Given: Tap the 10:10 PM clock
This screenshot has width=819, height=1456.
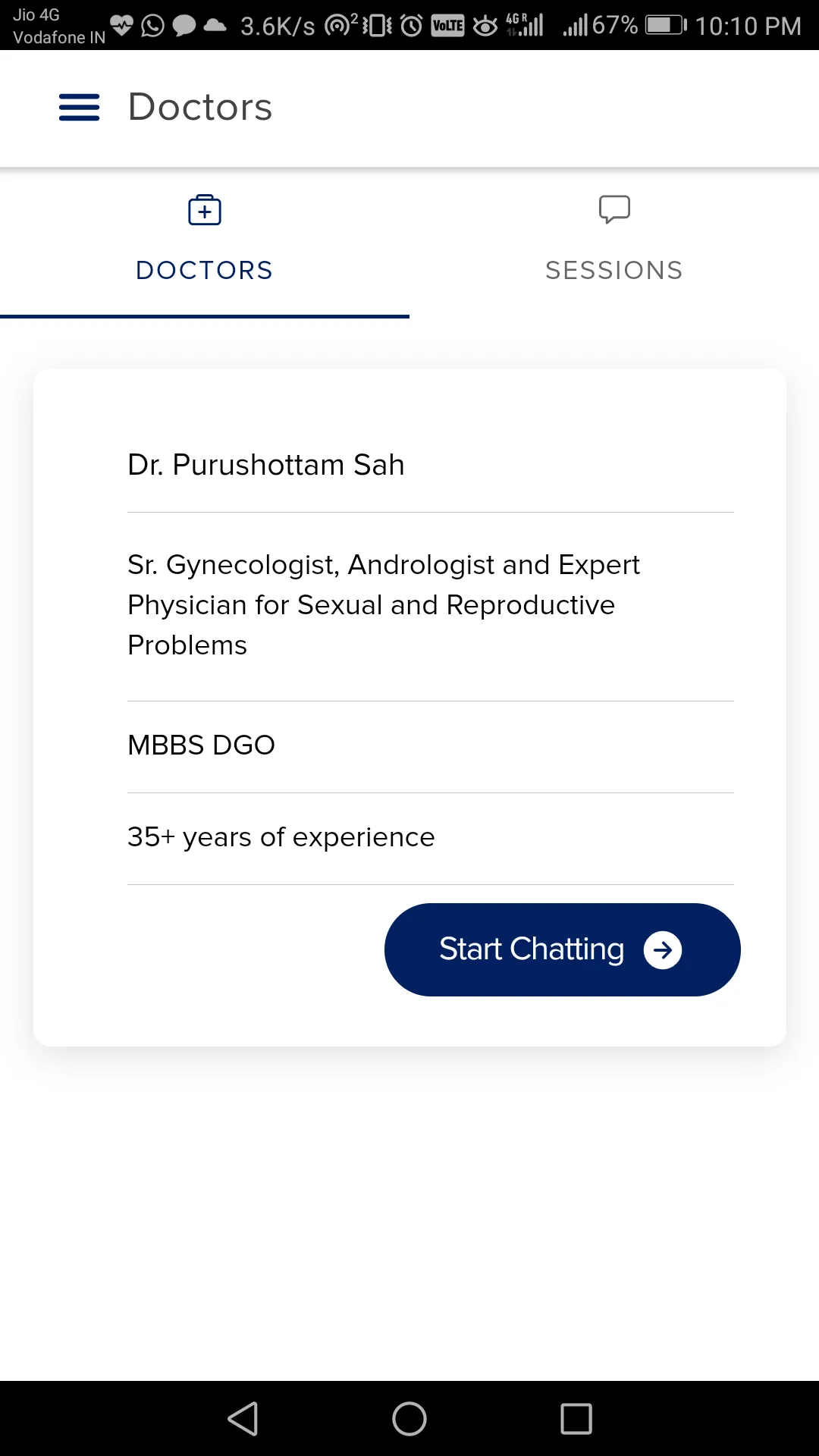Looking at the screenshot, I should point(748,27).
